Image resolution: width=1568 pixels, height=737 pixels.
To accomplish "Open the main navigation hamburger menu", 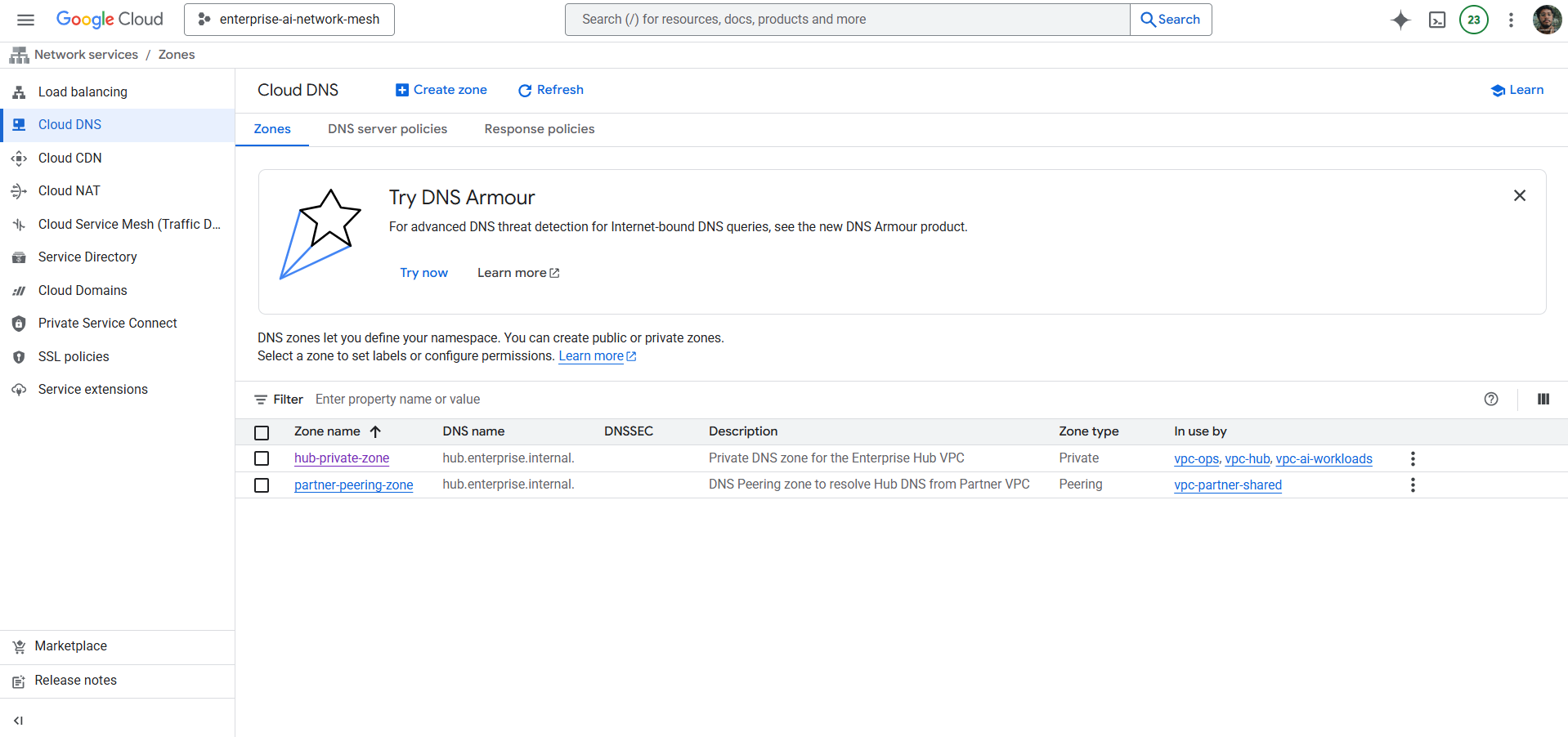I will click(26, 20).
